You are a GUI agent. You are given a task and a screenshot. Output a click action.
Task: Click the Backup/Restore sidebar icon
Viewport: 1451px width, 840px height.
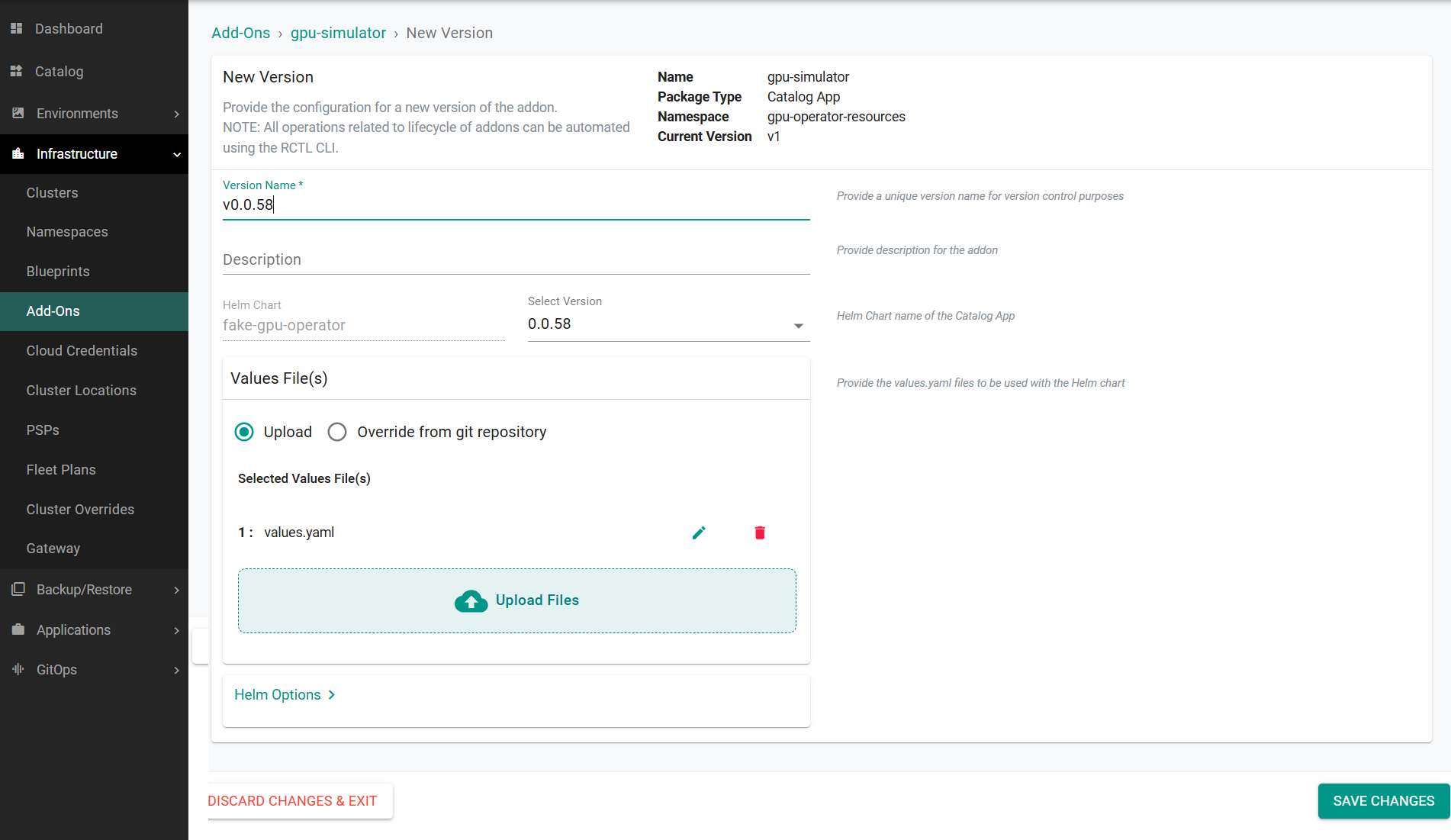tap(18, 589)
